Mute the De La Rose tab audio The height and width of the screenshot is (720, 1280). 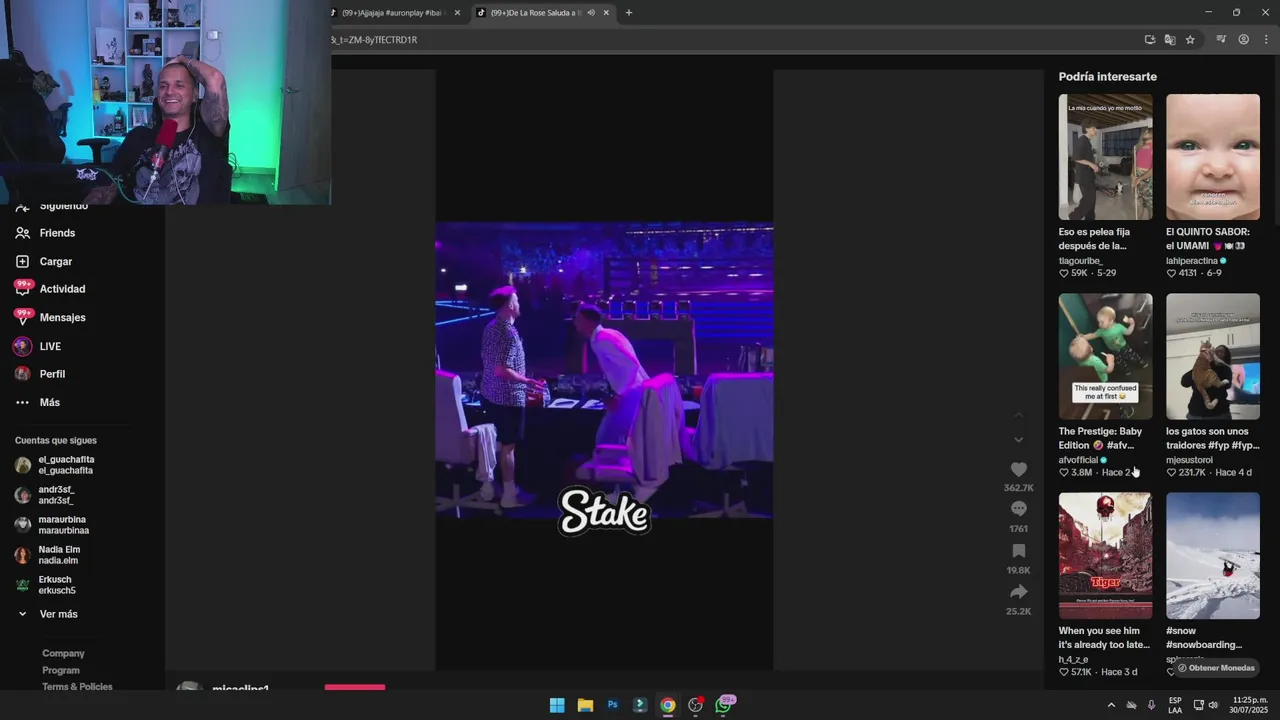click(591, 13)
